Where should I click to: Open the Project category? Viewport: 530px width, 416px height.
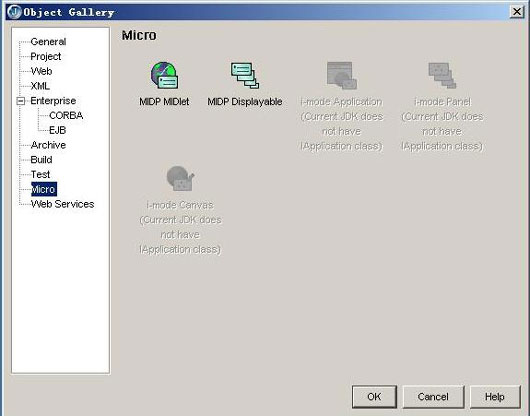click(46, 56)
